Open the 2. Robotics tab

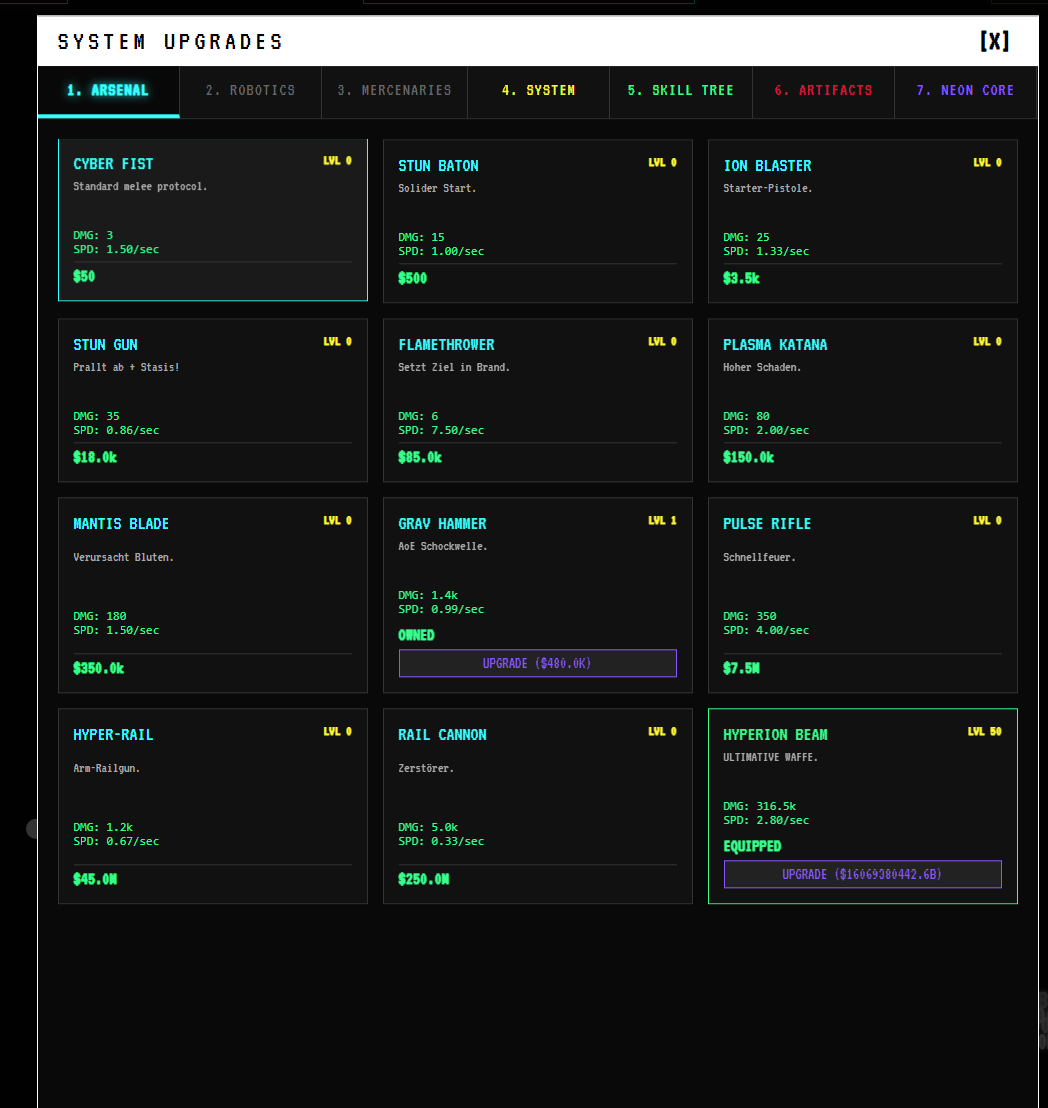(x=251, y=90)
